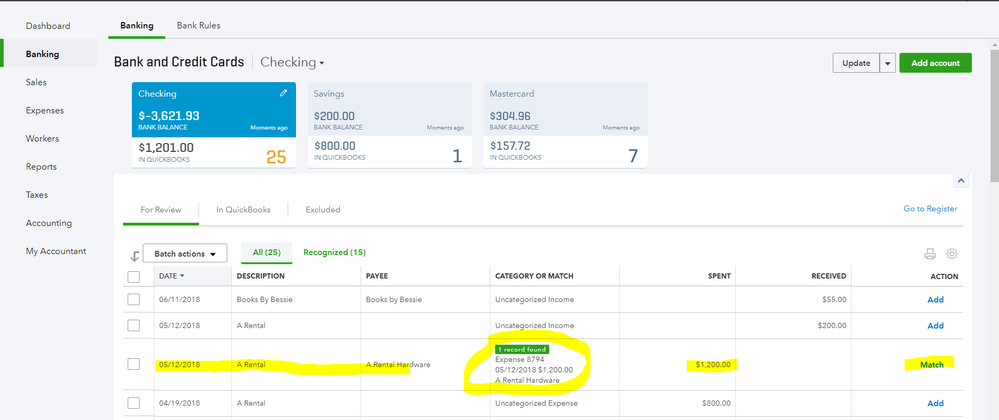Click the green Add account button
This screenshot has height=420, width=999.
935,63
